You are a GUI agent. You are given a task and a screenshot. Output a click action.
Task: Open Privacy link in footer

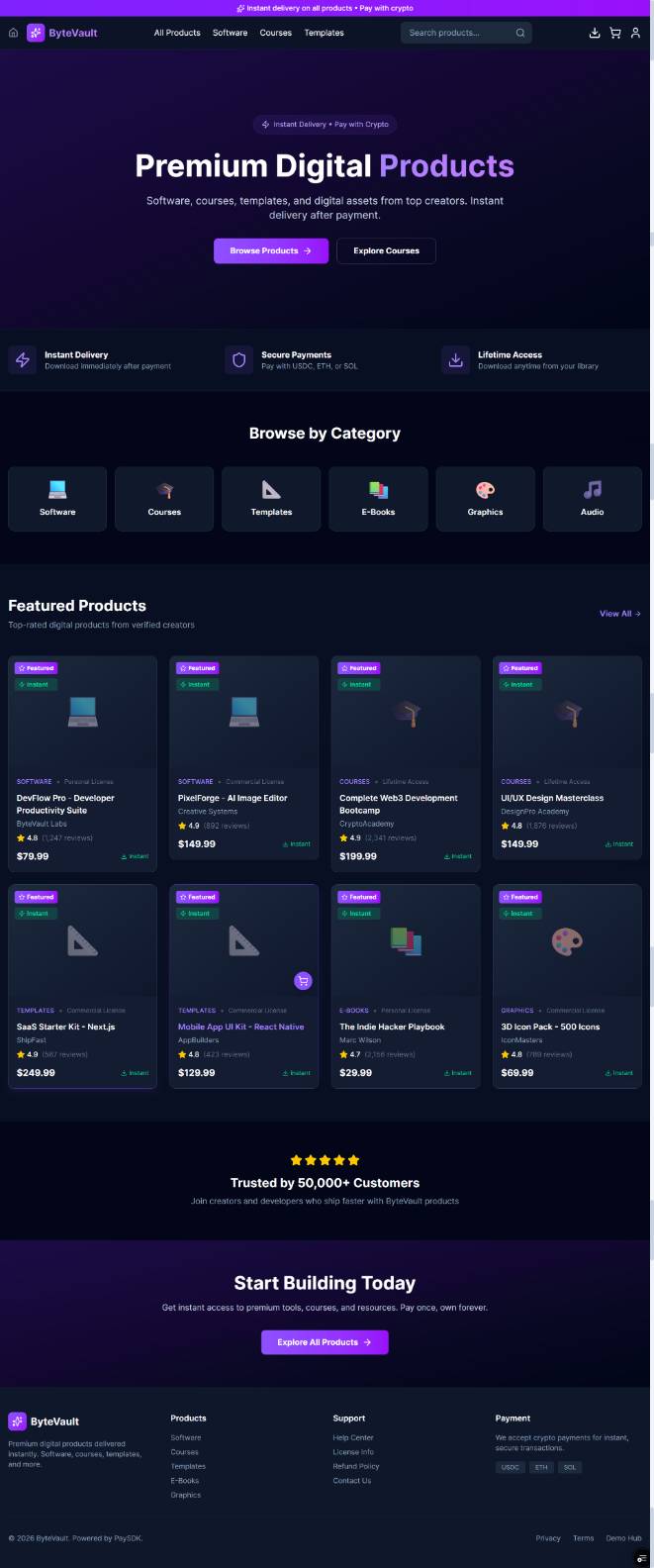pos(548,1538)
